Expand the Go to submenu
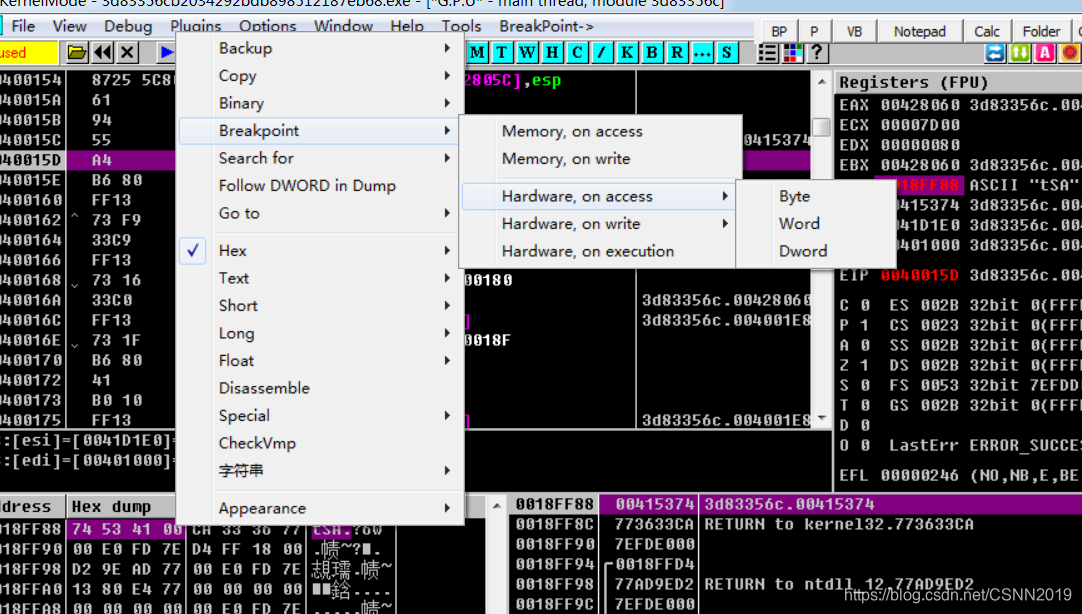 tap(318, 213)
